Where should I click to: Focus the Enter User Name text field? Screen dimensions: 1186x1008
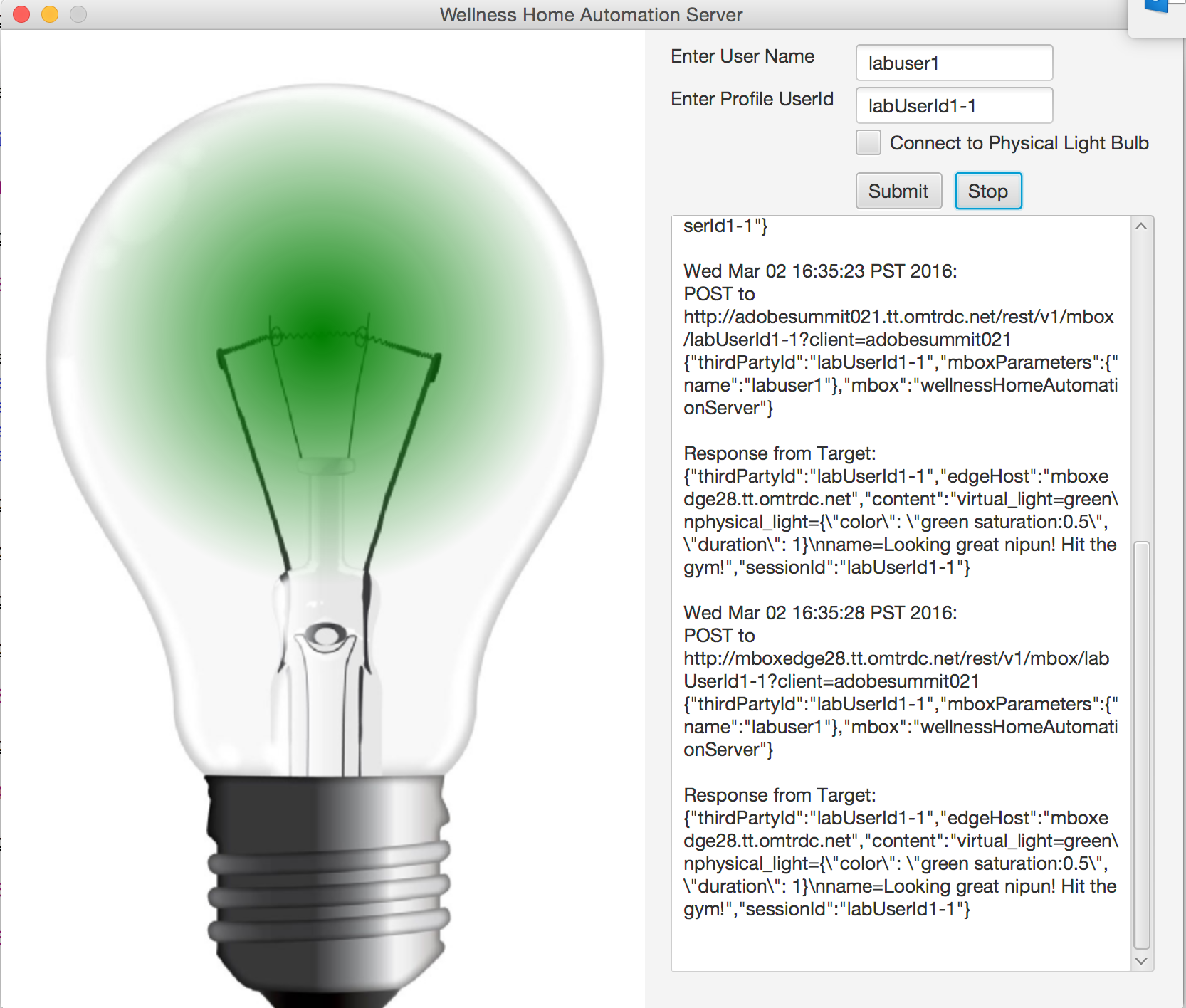tap(953, 63)
